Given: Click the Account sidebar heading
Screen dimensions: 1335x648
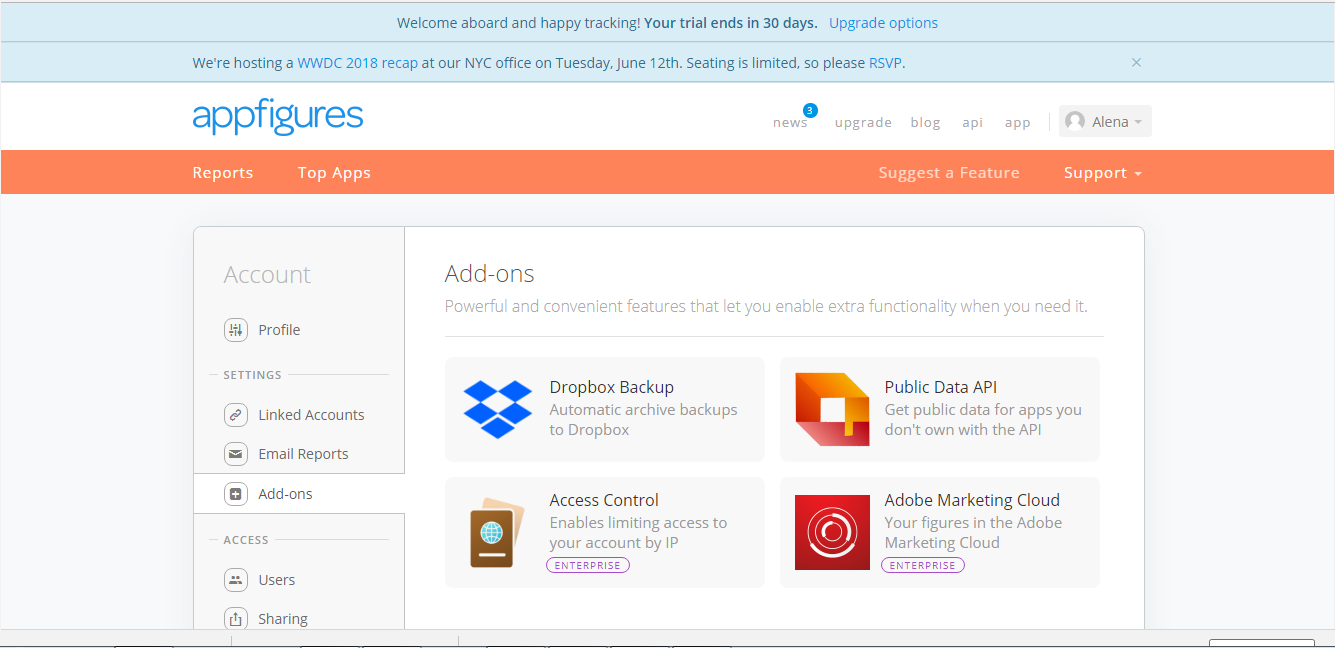Looking at the screenshot, I should coord(267,274).
